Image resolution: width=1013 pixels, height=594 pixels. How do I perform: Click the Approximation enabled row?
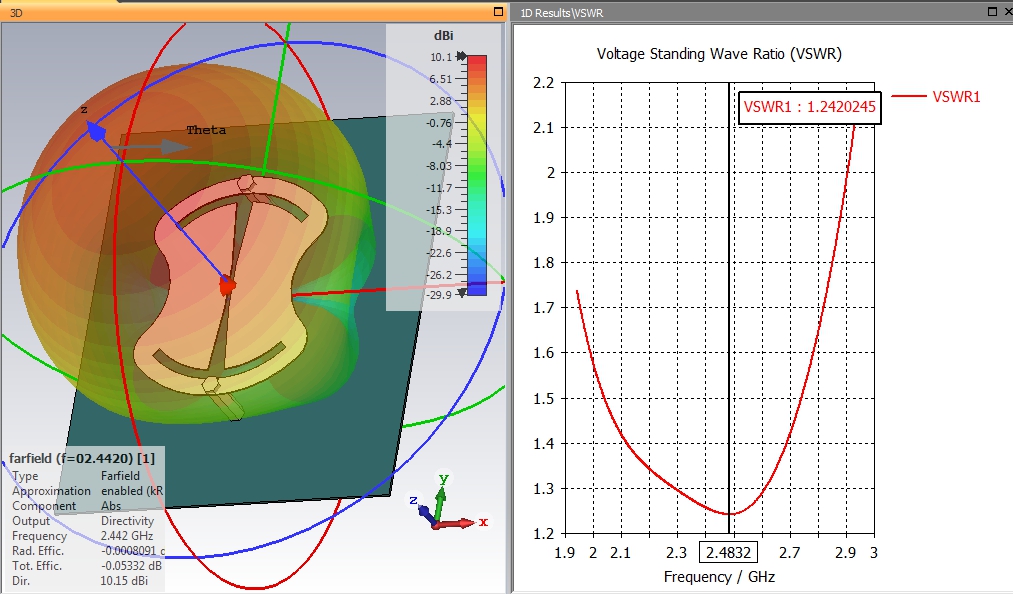[87, 491]
